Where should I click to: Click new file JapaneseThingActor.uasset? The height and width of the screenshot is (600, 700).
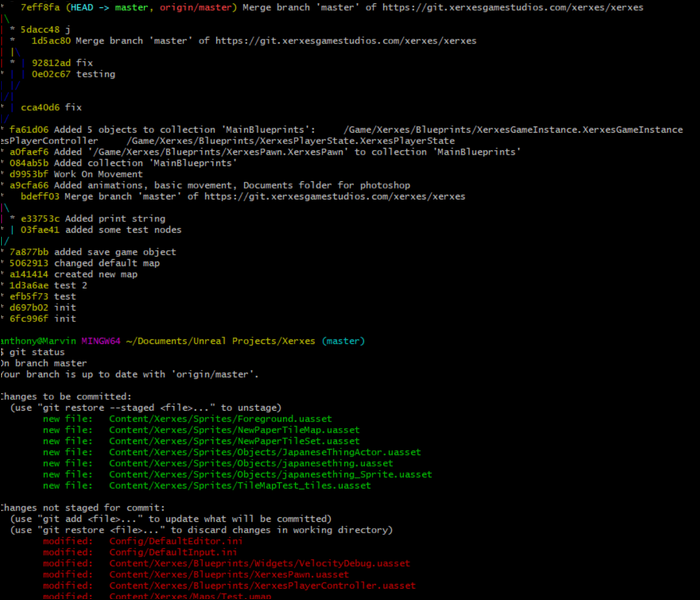pyautogui.click(x=232, y=452)
